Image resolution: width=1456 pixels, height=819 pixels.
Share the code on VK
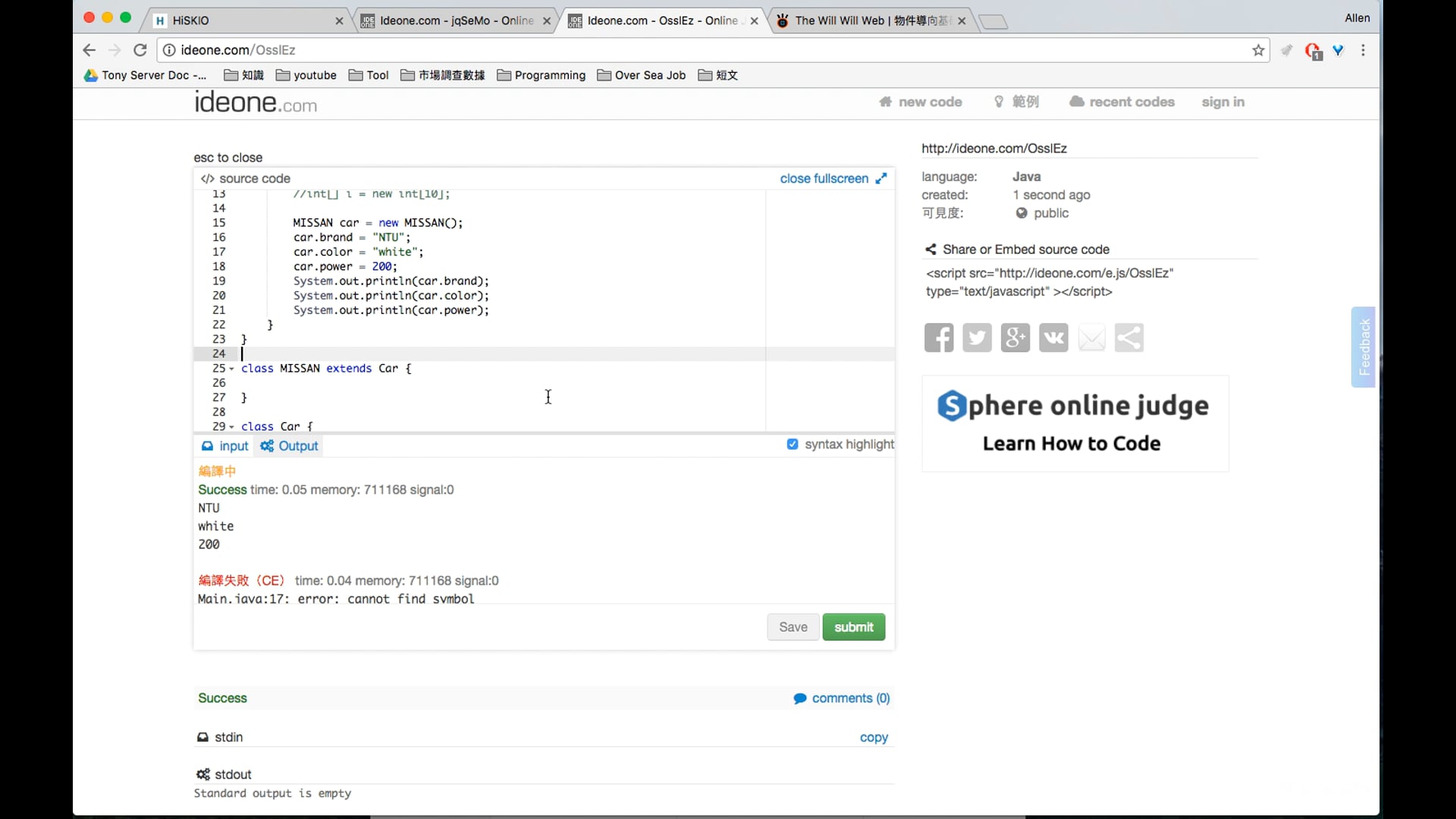click(1053, 337)
